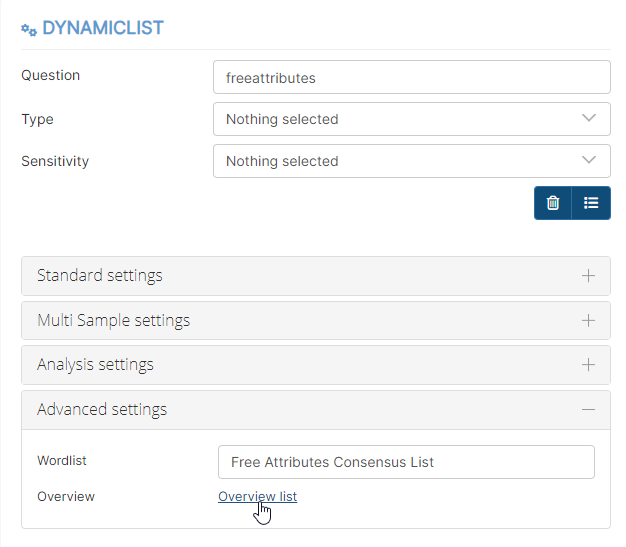Click the minus icon on Advanced settings
This screenshot has height=547, width=626.
[x=588, y=410]
